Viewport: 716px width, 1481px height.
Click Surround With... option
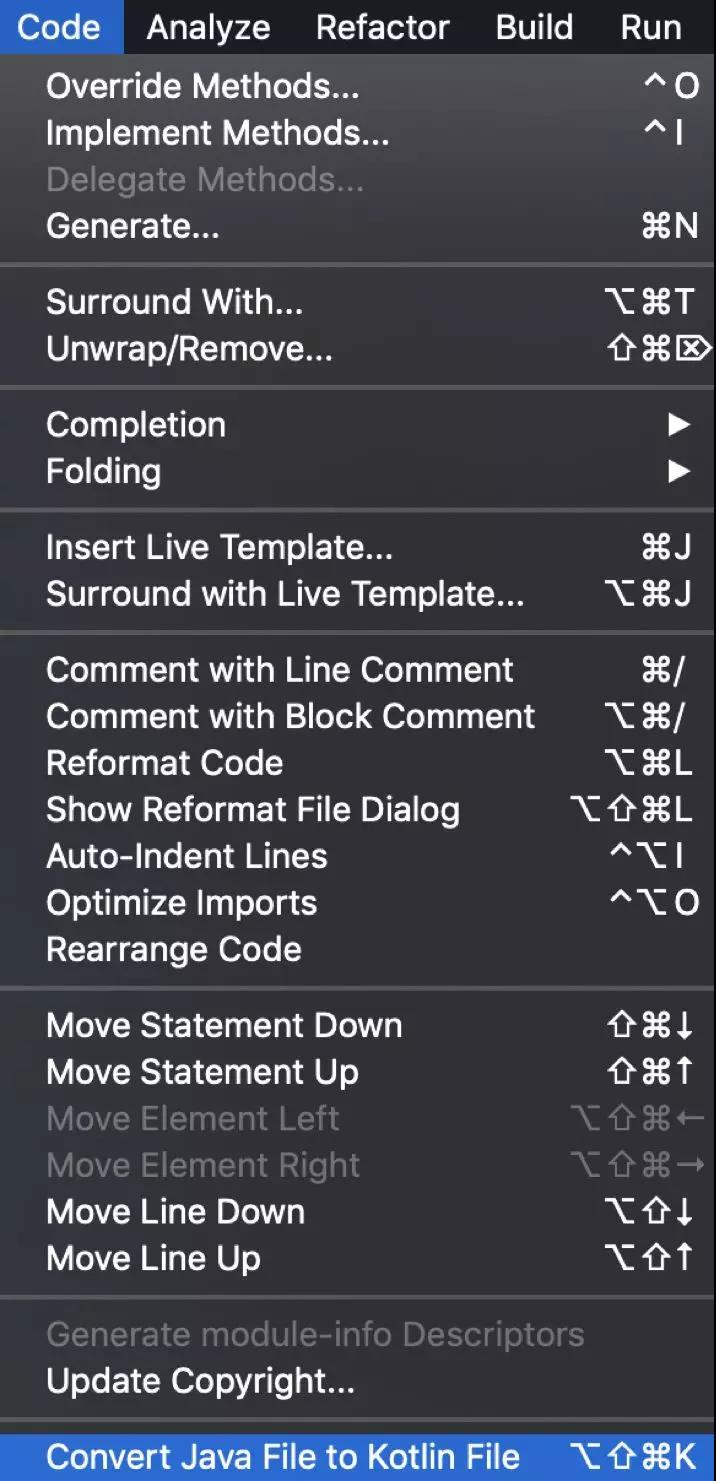[x=358, y=302]
